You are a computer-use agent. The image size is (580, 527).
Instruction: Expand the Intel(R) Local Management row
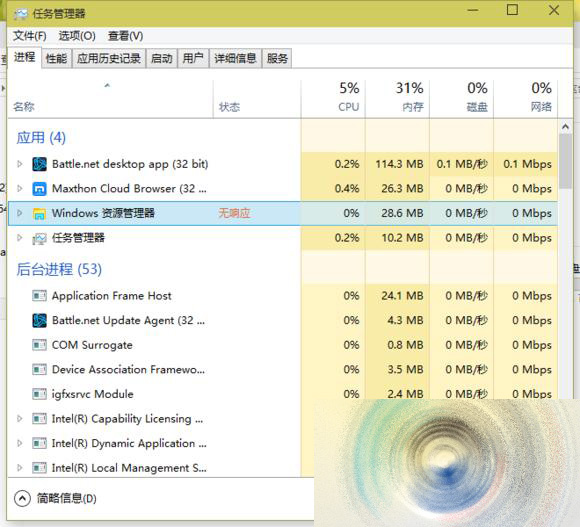20,468
